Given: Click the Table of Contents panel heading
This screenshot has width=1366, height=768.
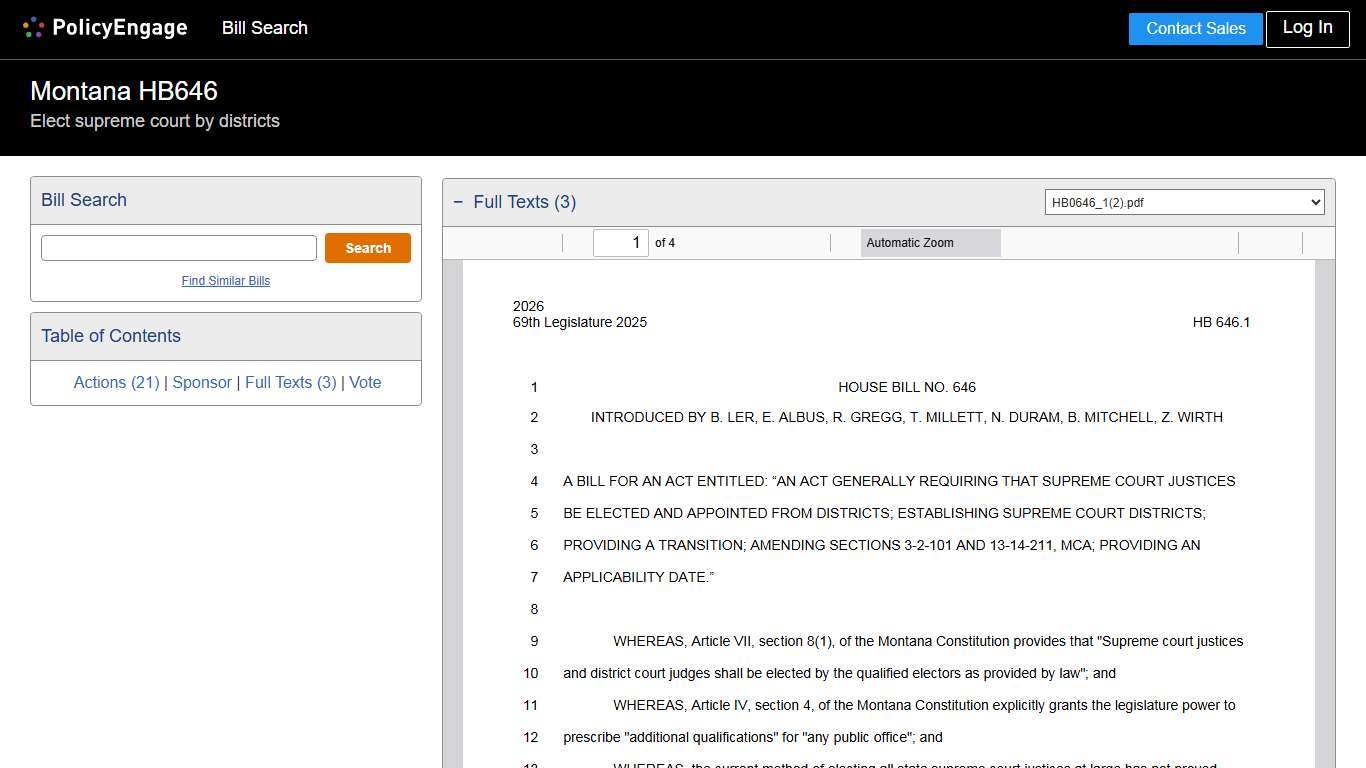Looking at the screenshot, I should (111, 336).
